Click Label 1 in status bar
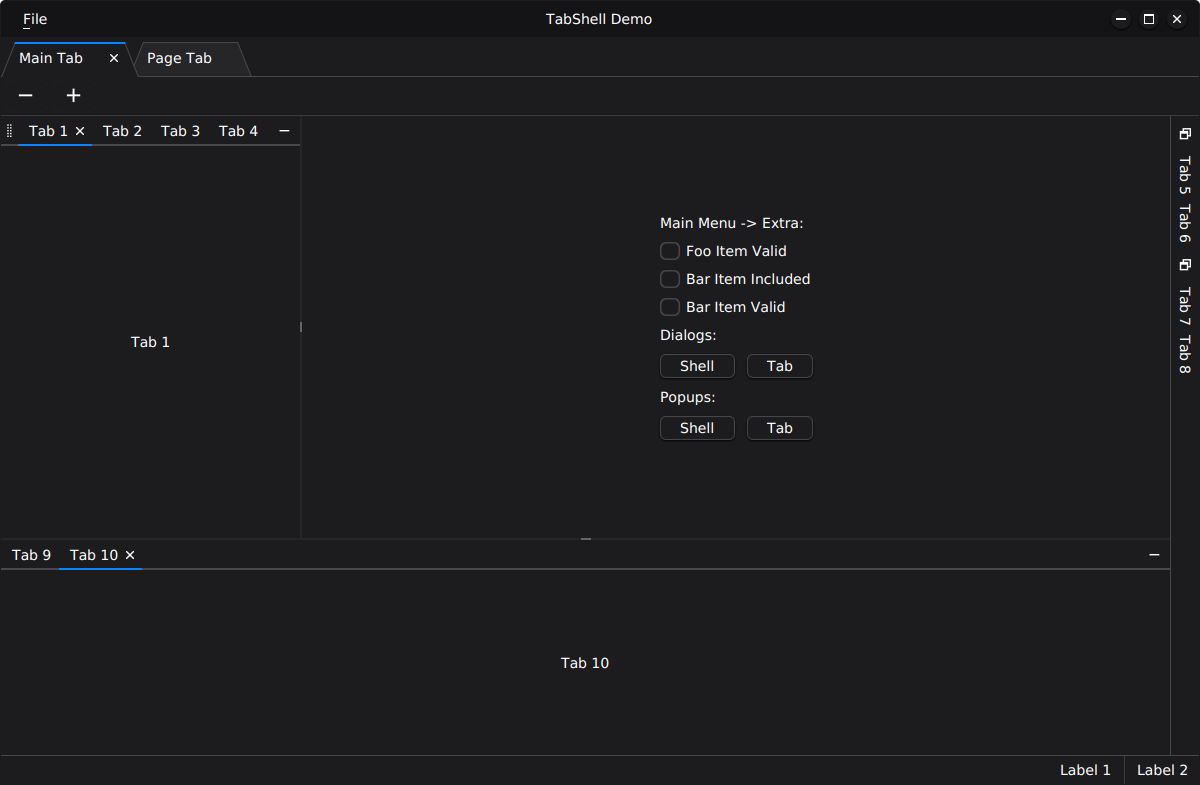Image resolution: width=1200 pixels, height=785 pixels. pyautogui.click(x=1085, y=770)
